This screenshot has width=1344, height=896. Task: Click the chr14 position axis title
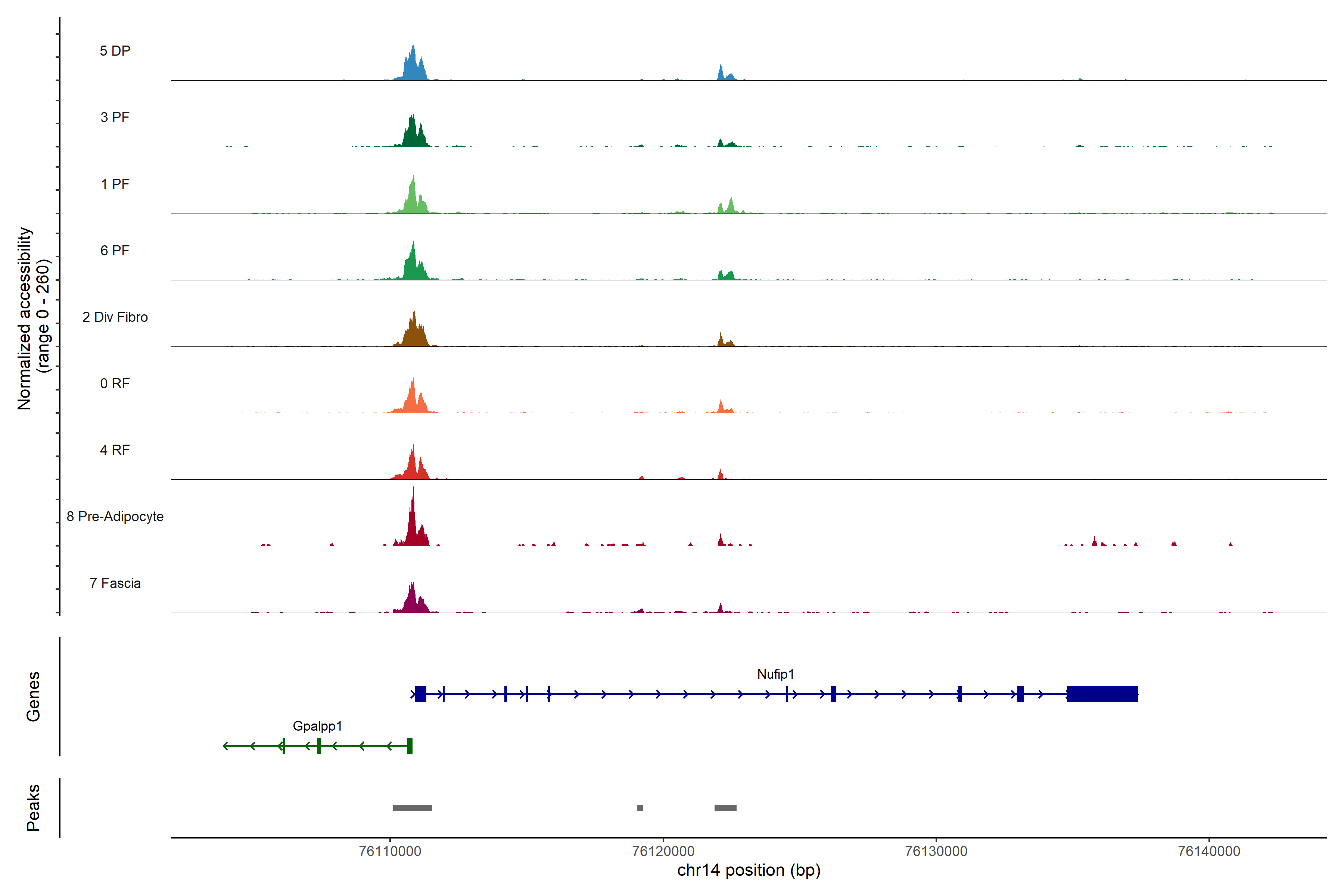pos(749,870)
